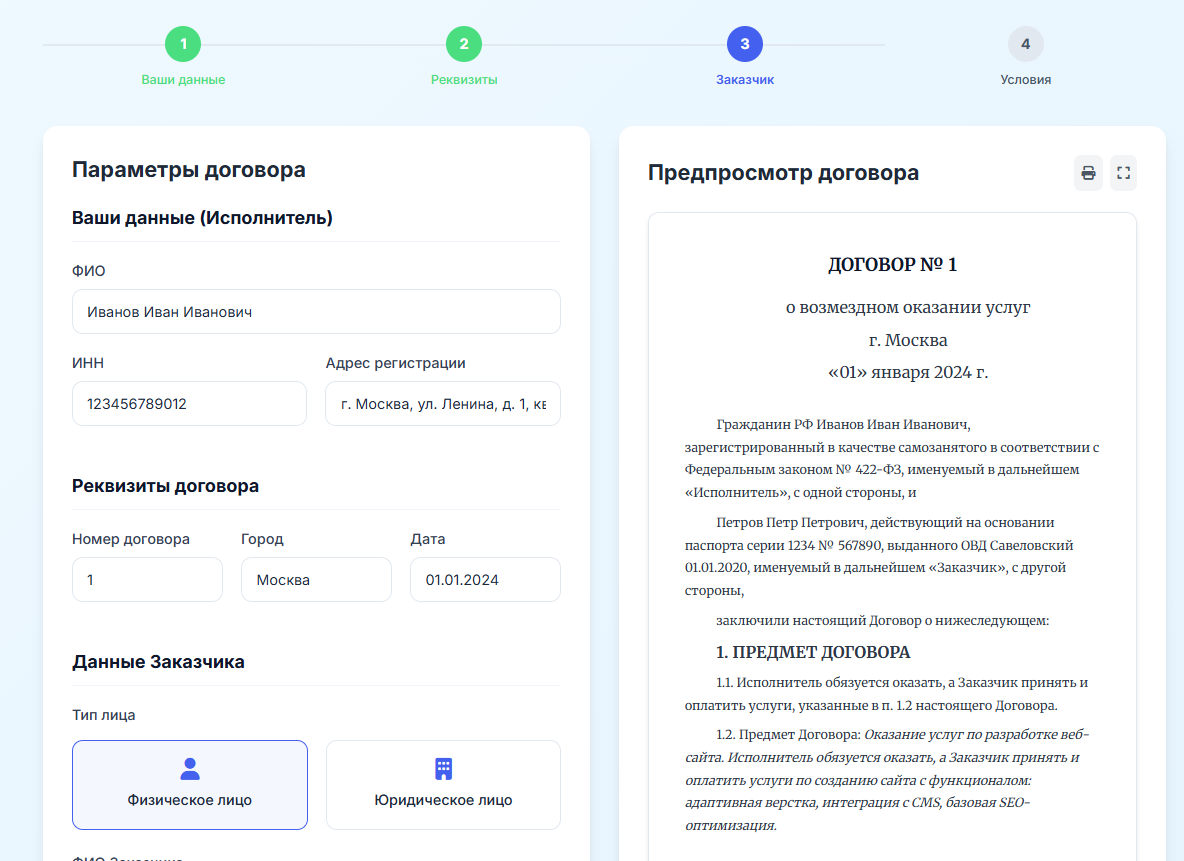The width and height of the screenshot is (1184, 861).
Task: Go to step 2 circle
Action: pyautogui.click(x=464, y=44)
